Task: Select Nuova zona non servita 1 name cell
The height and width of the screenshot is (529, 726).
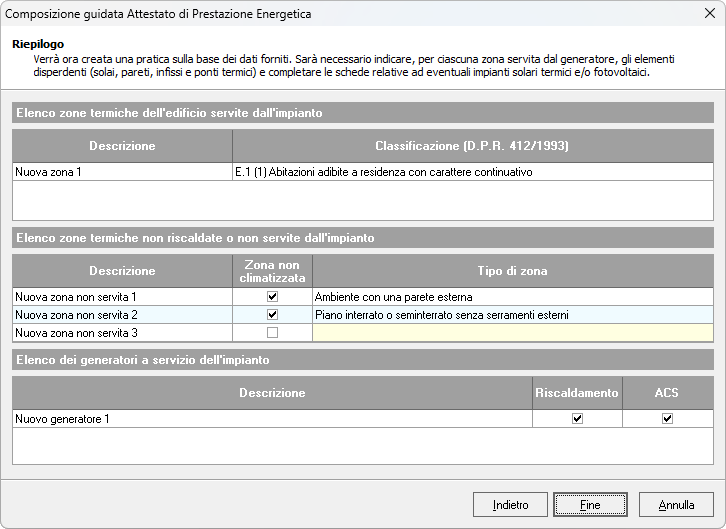Action: [x=122, y=297]
